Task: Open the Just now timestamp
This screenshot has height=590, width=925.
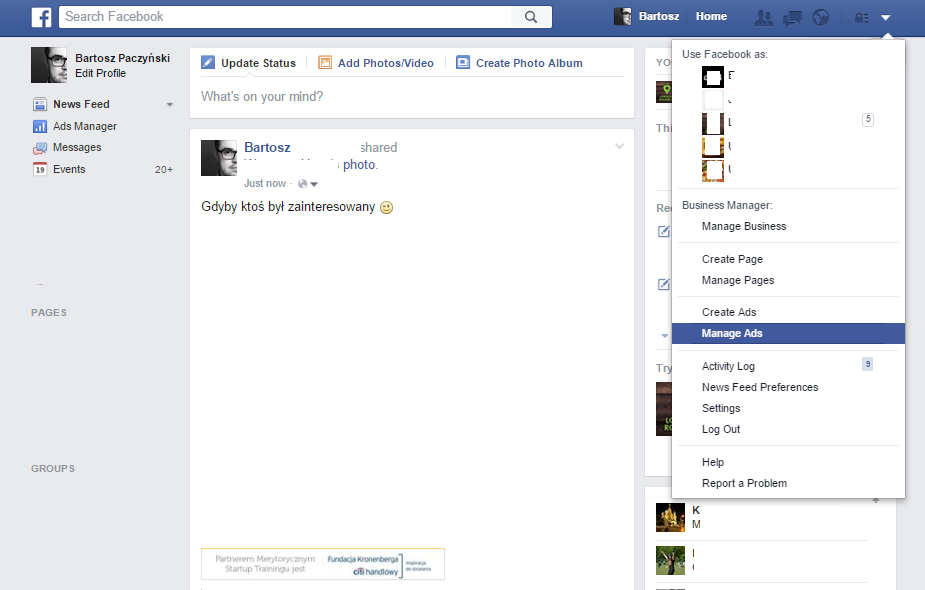Action: point(265,183)
